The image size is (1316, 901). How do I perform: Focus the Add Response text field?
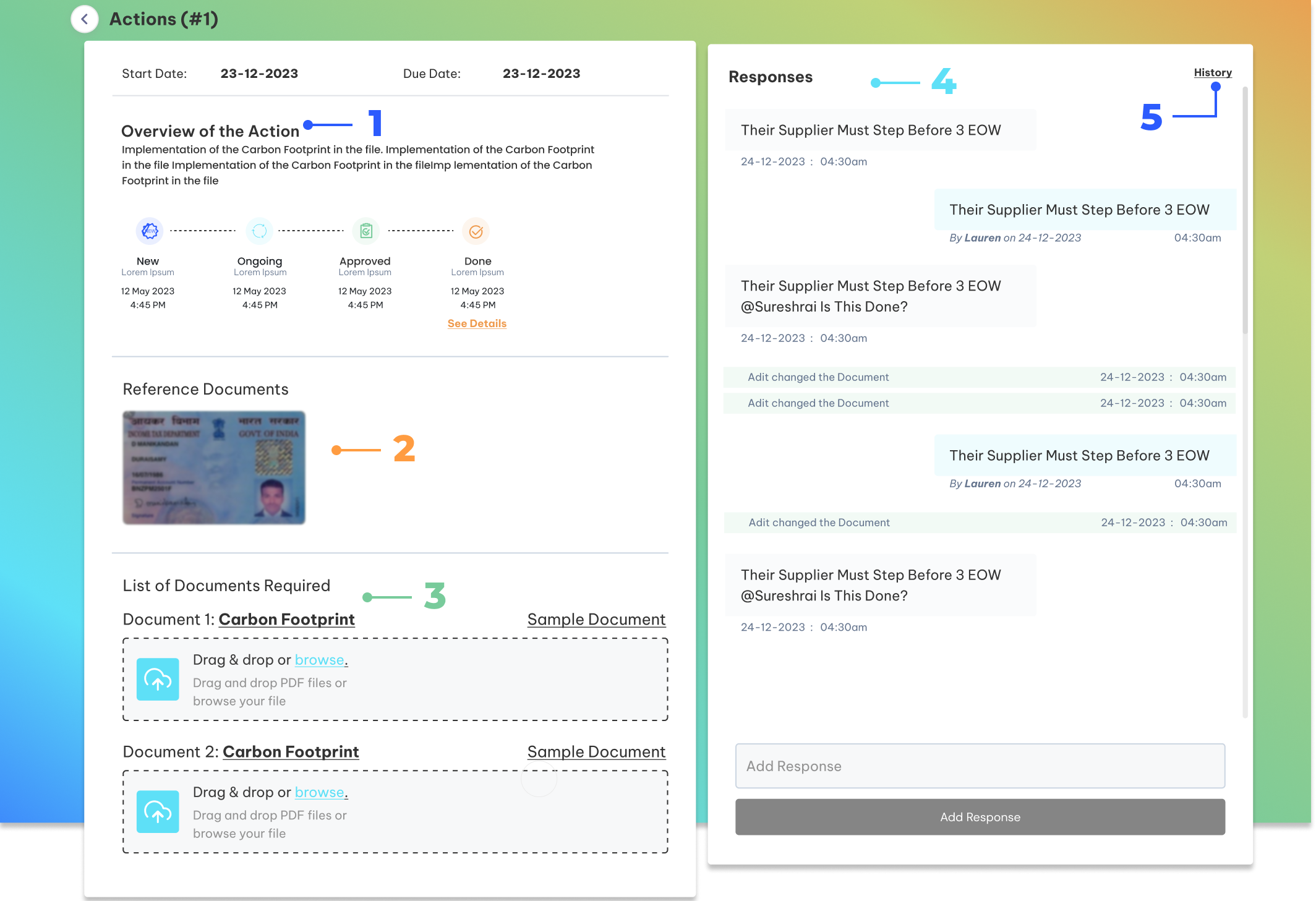click(980, 766)
